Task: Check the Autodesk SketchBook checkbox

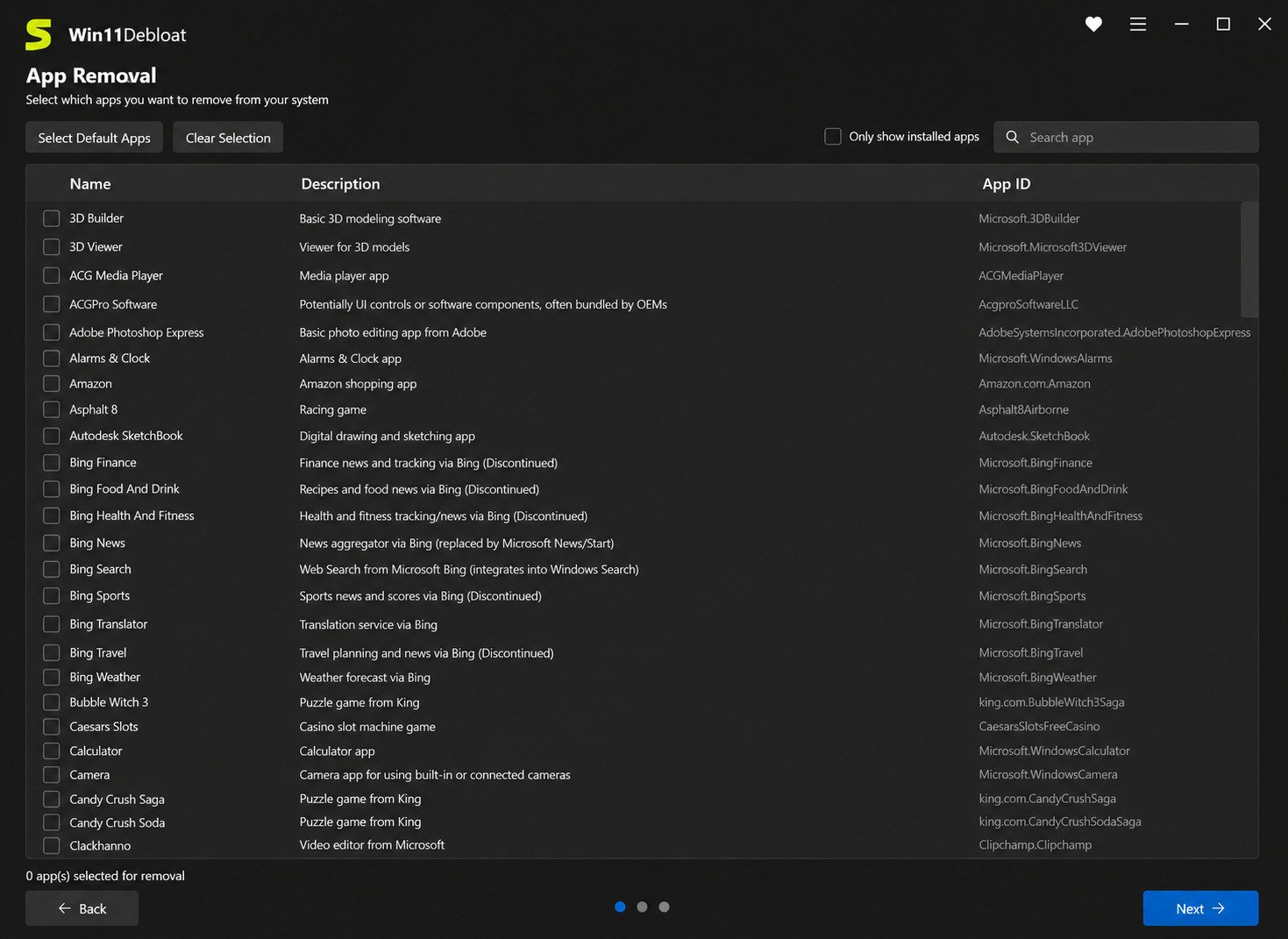Action: [x=52, y=436]
